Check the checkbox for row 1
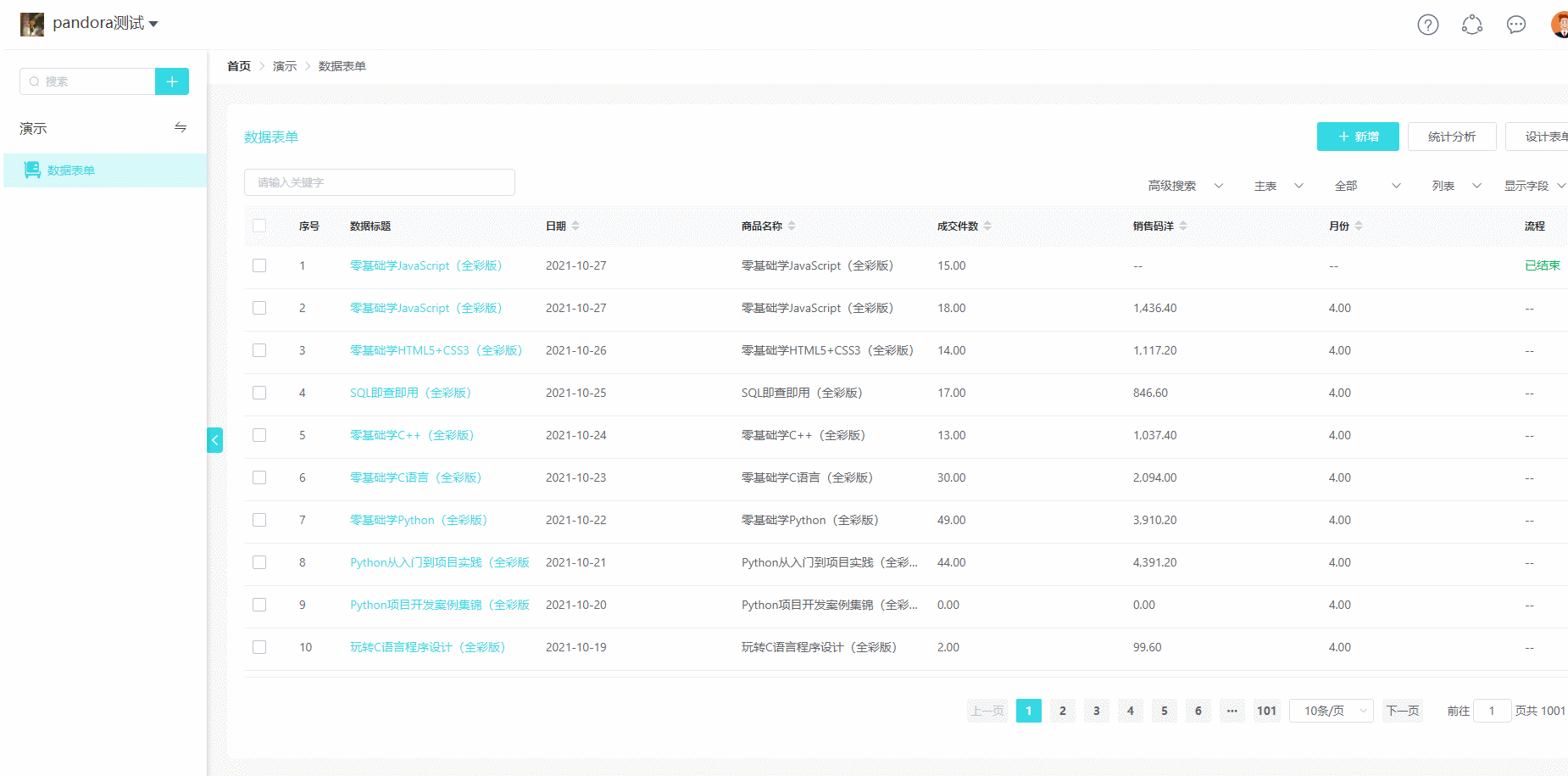Screen dimensions: 1568x776 259,265
